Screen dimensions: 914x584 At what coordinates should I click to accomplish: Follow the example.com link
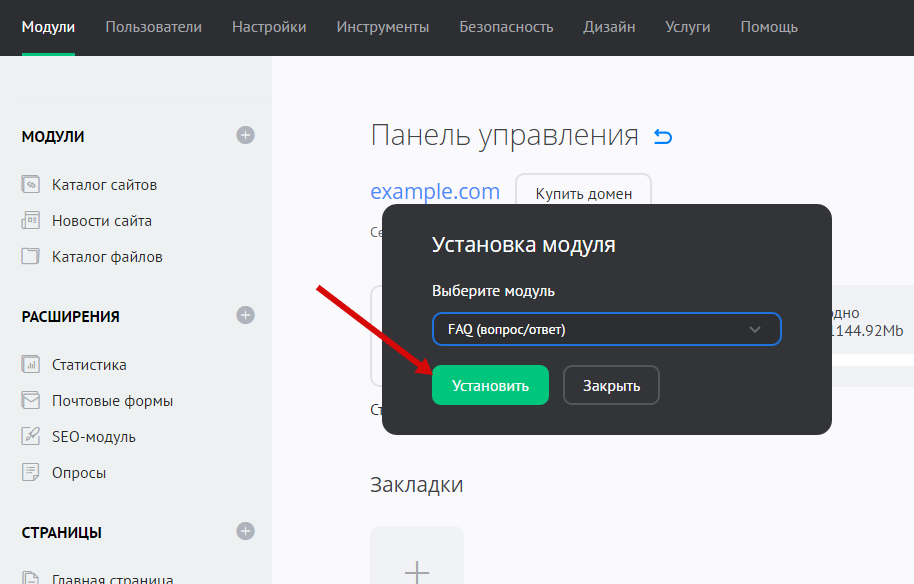(x=435, y=192)
